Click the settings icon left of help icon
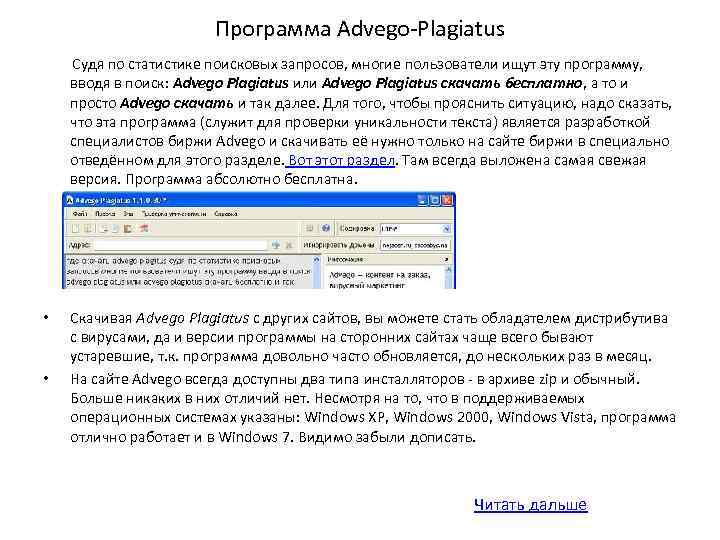Viewport: 720px width, 540px height. pyautogui.click(x=310, y=228)
